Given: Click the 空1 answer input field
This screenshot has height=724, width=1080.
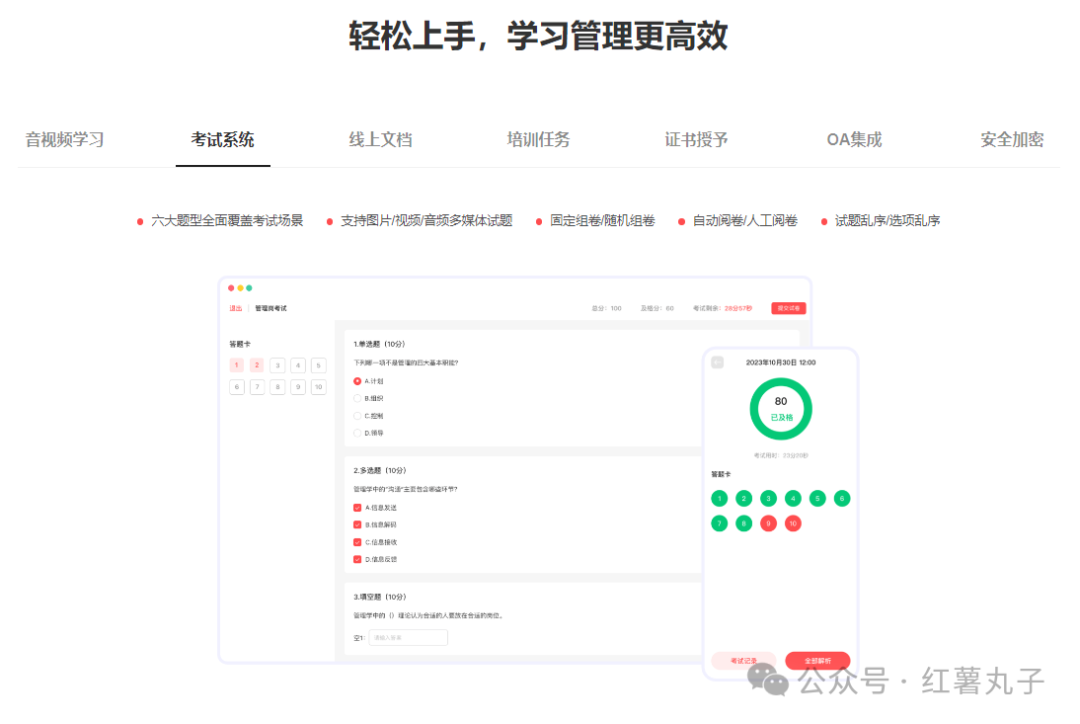Looking at the screenshot, I should [408, 638].
